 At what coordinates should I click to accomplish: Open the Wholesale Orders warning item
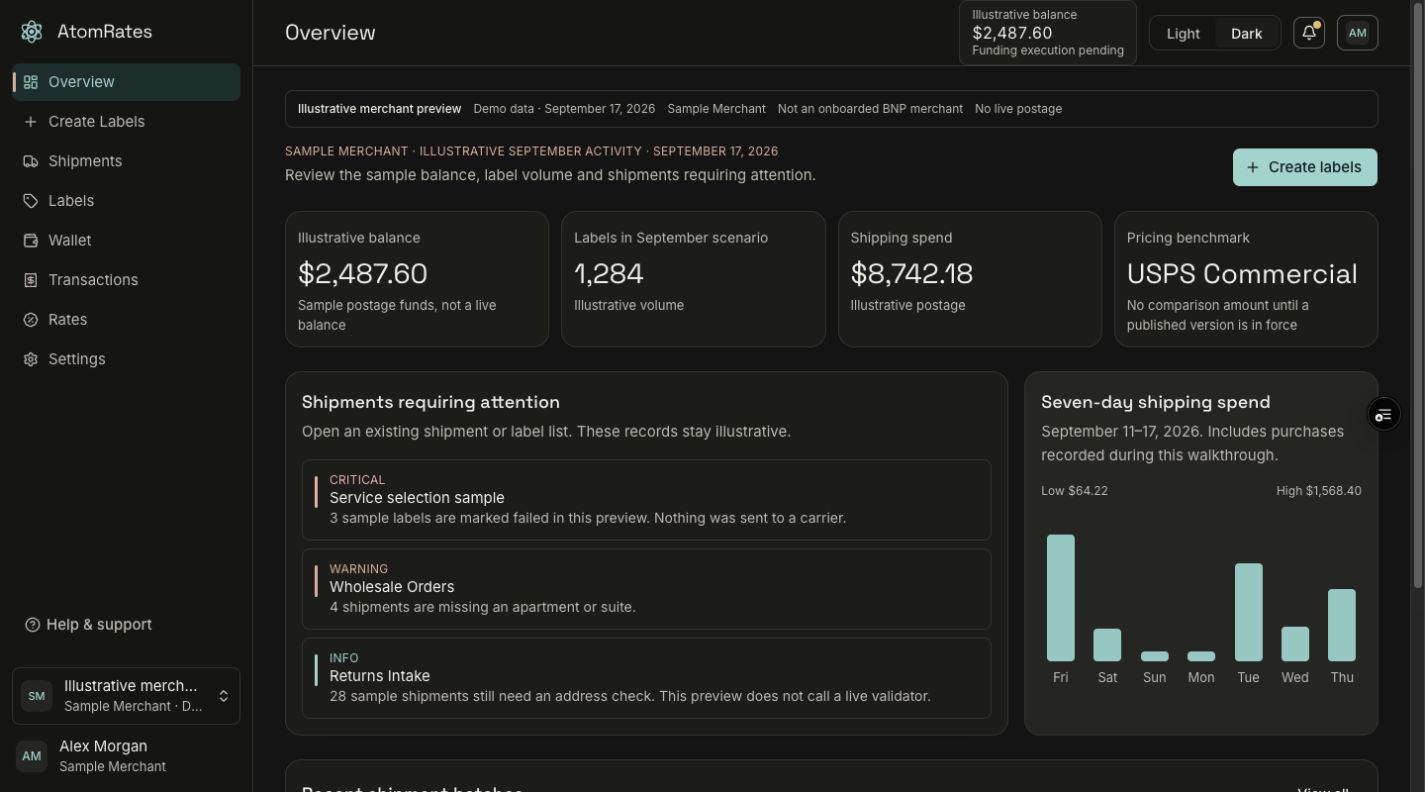pos(646,589)
